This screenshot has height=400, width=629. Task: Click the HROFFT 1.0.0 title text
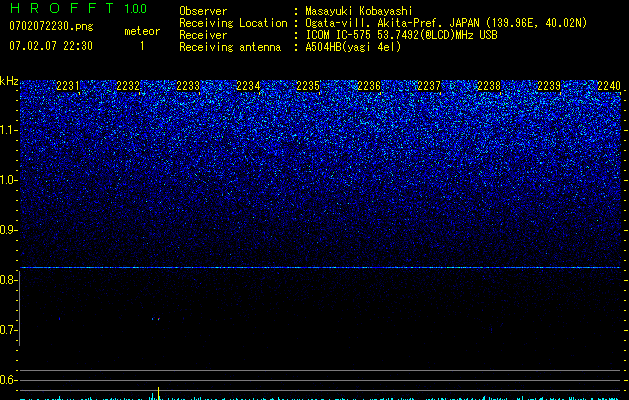point(78,8)
